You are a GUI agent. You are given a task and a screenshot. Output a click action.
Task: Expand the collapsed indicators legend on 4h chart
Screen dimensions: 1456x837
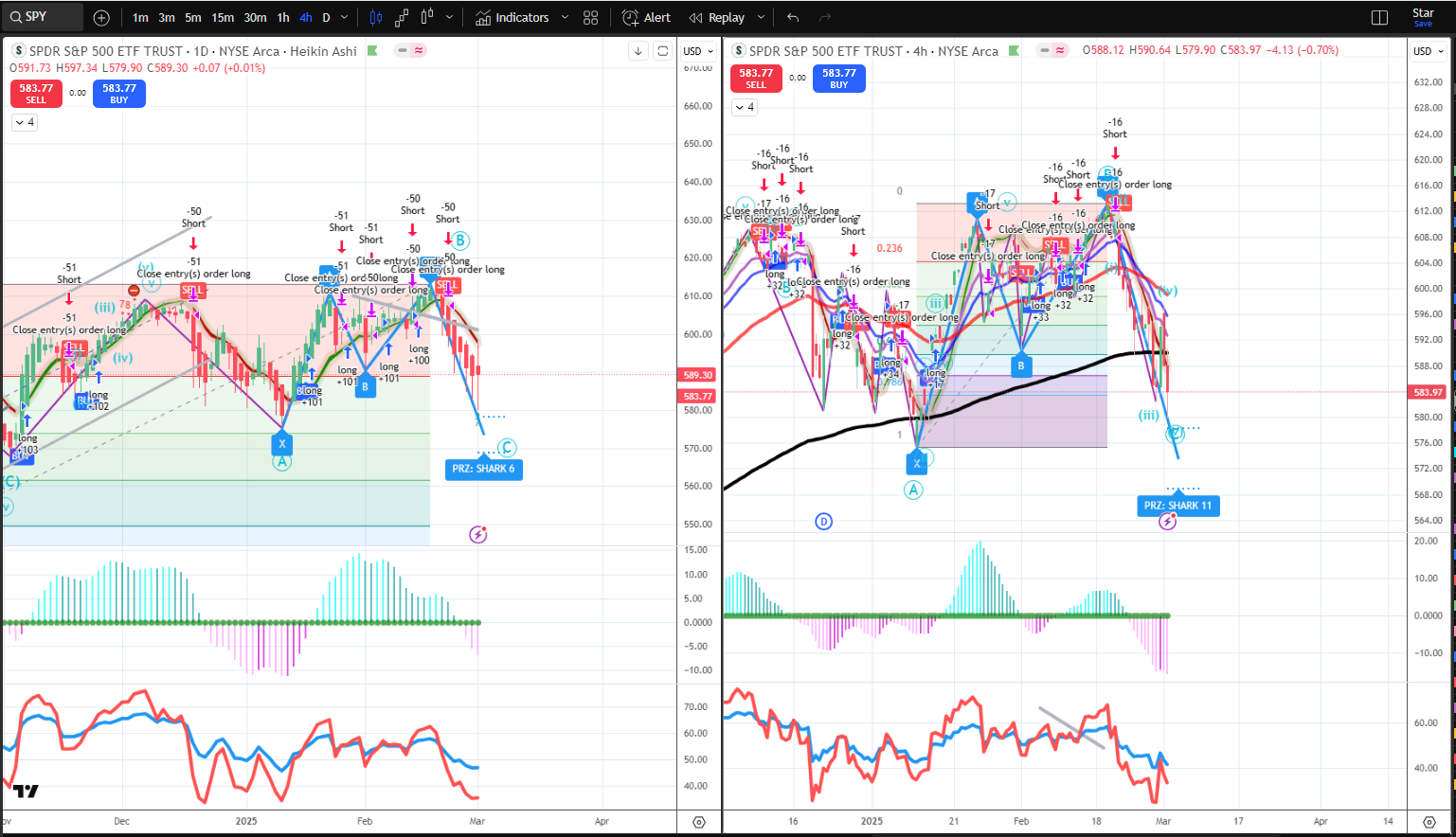coord(745,107)
